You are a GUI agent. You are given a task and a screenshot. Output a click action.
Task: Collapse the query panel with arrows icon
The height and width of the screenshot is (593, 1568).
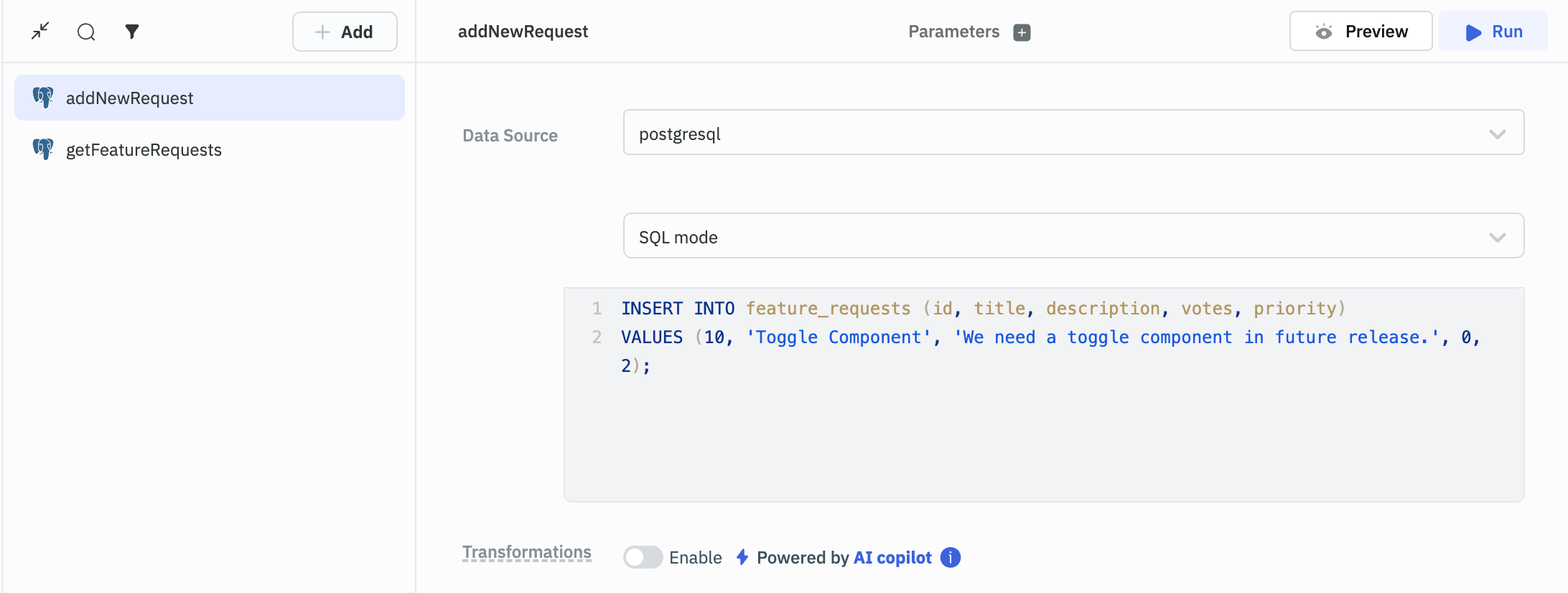(x=40, y=31)
